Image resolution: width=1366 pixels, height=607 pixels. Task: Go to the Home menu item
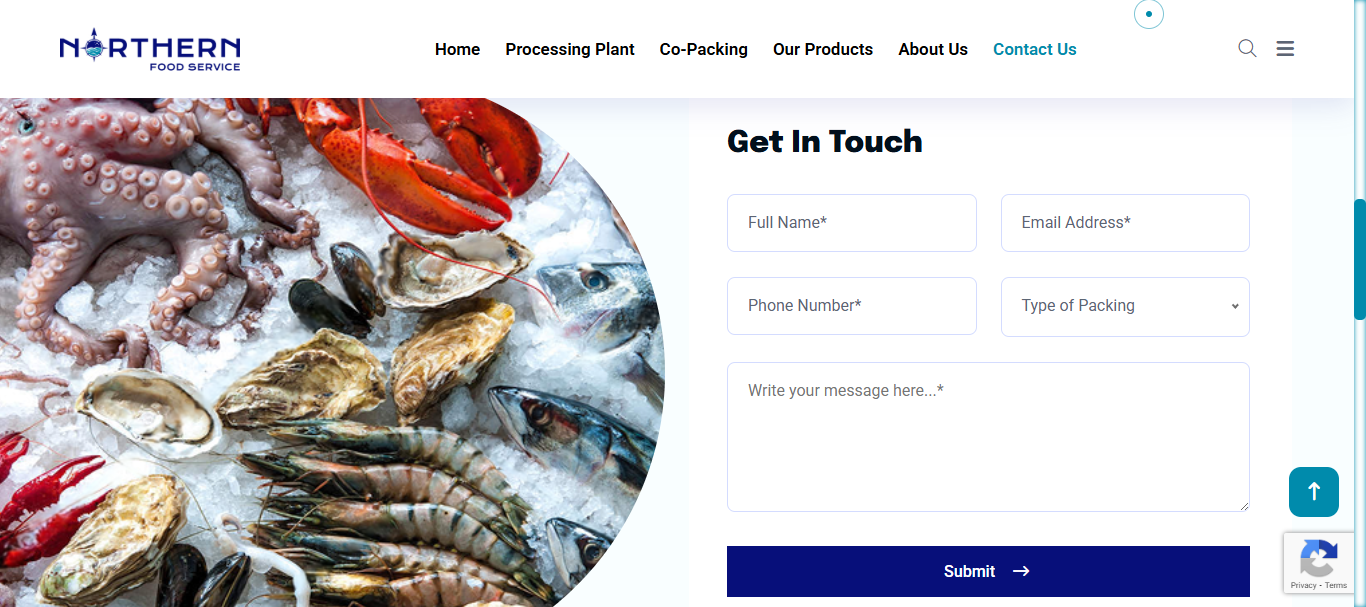pyautogui.click(x=457, y=49)
